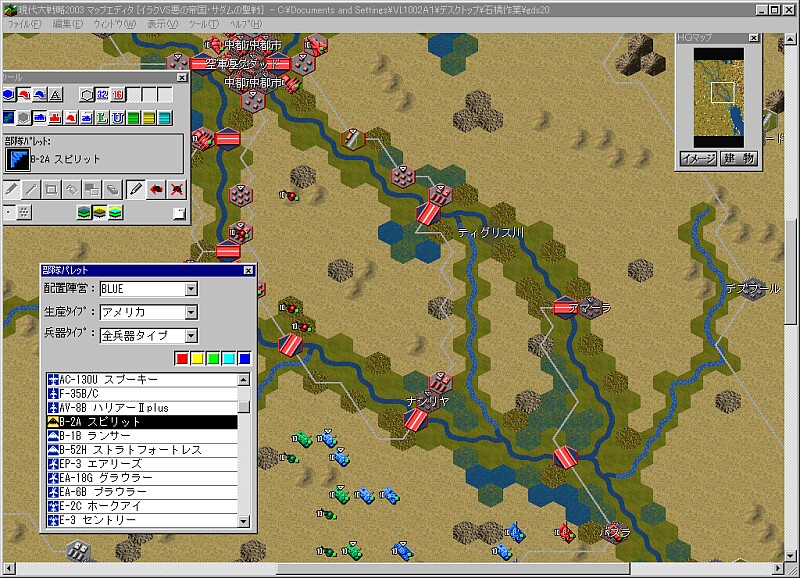800x578 pixels.
Task: Open the 編集(E) menu
Action: point(67,24)
